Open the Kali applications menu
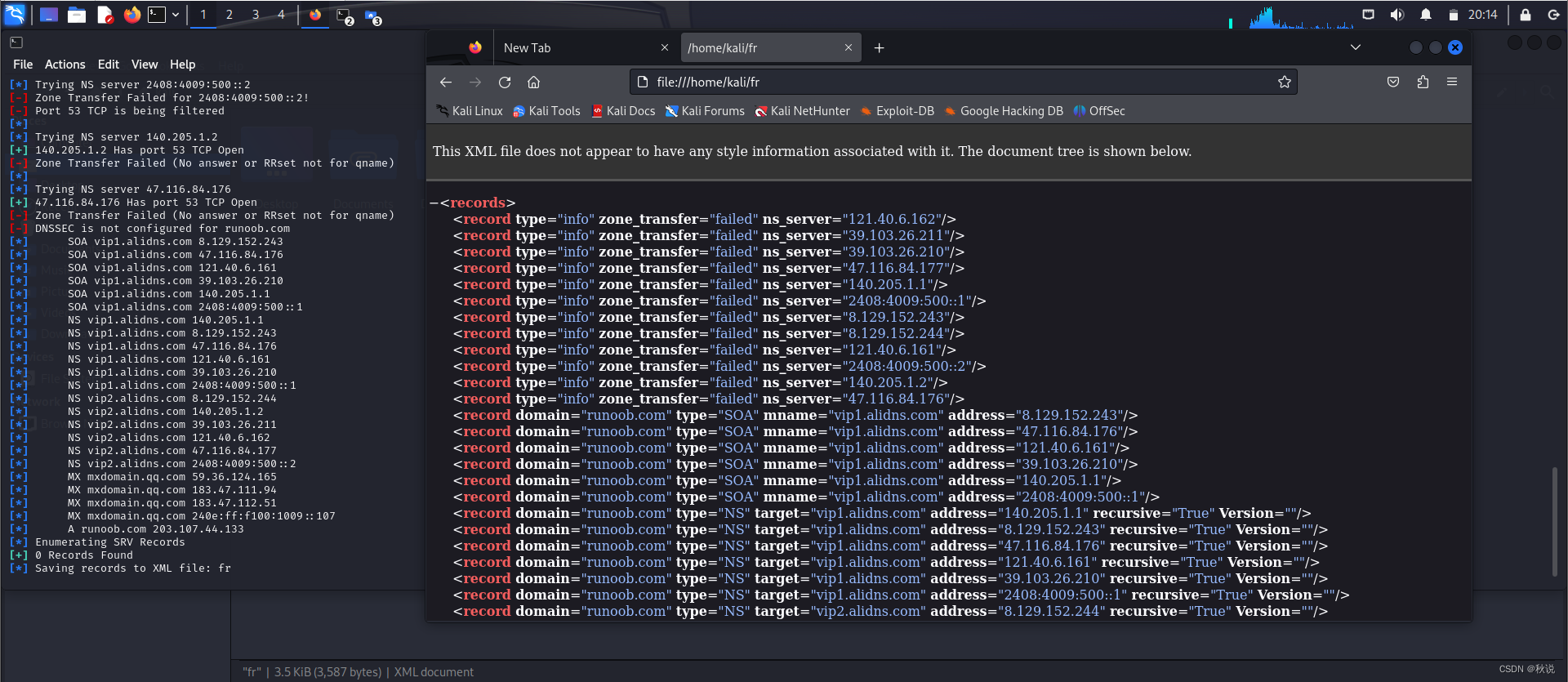This screenshot has width=1568, height=682. 16,14
